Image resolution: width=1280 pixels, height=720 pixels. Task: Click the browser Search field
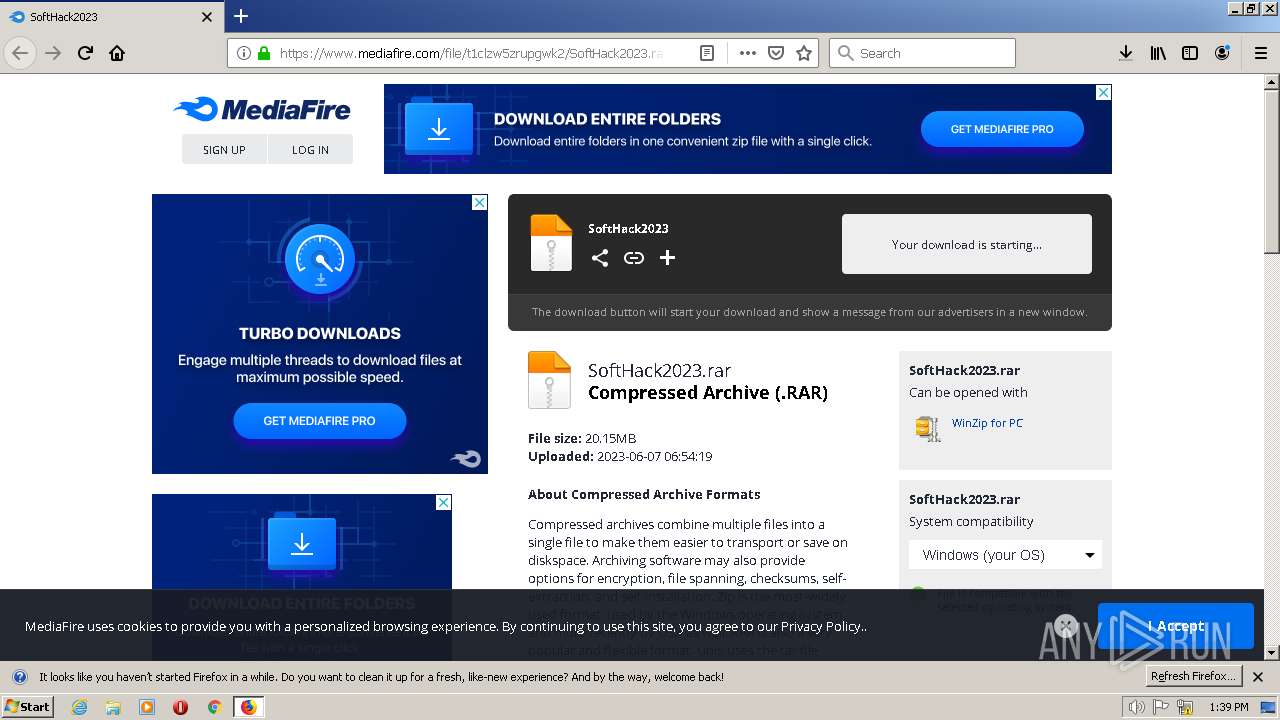click(922, 53)
